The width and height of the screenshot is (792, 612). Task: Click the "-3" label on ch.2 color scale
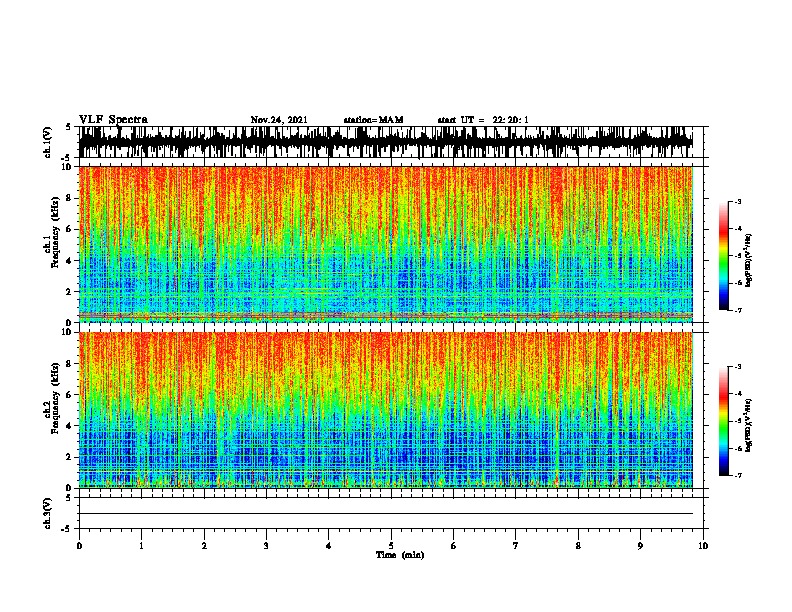point(738,367)
